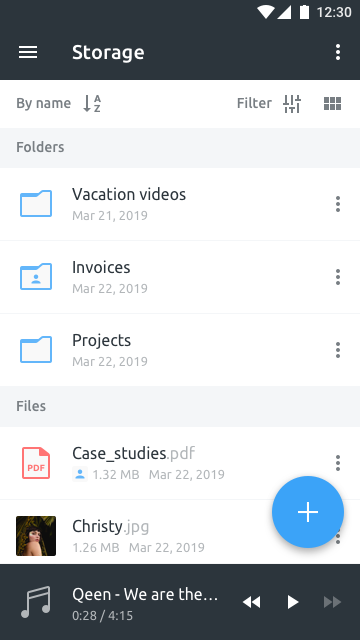The height and width of the screenshot is (640, 360).
Task: Toggle A-Z sort order icon
Action: [x=92, y=103]
